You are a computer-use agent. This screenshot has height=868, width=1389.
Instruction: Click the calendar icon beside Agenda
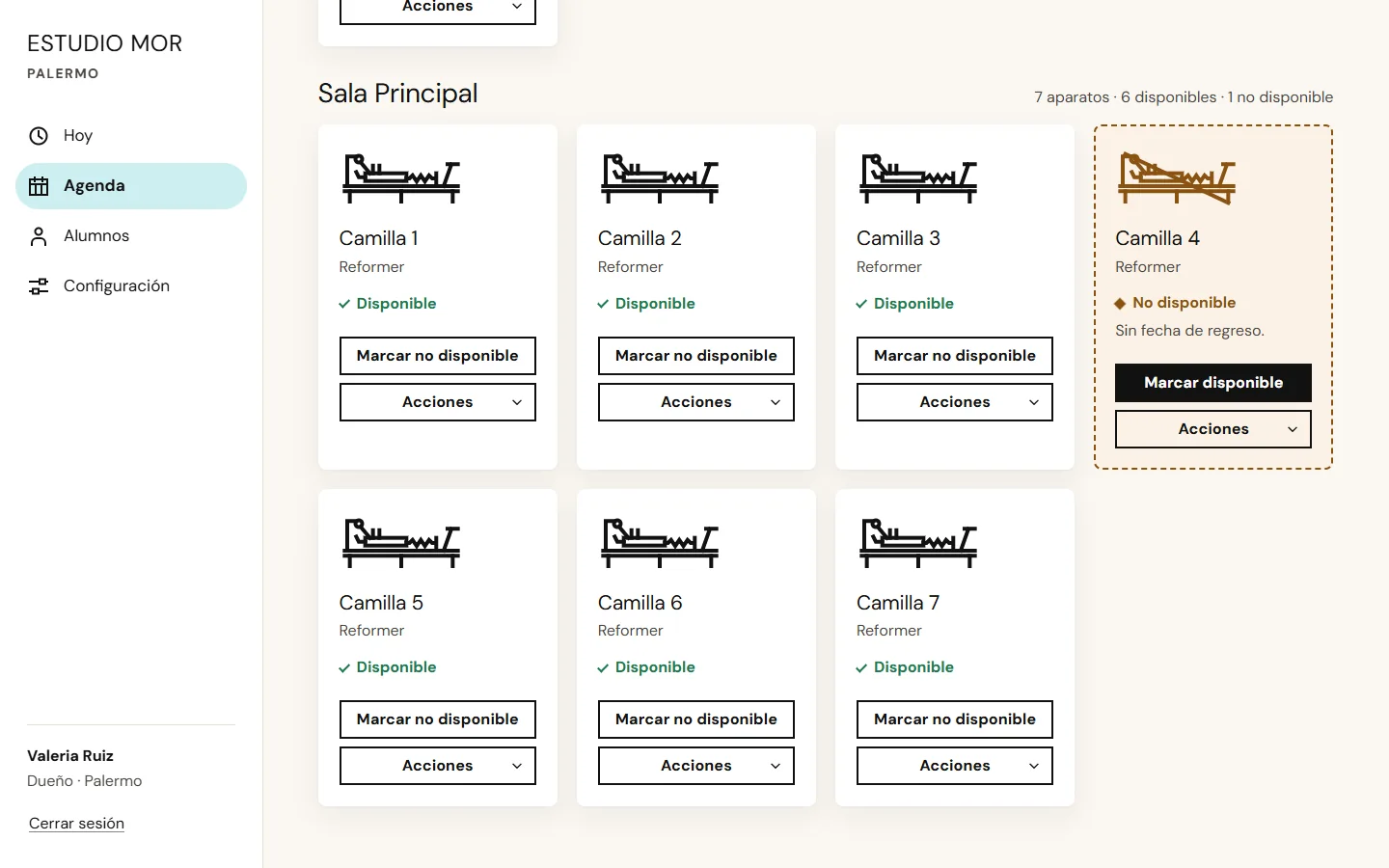(39, 186)
